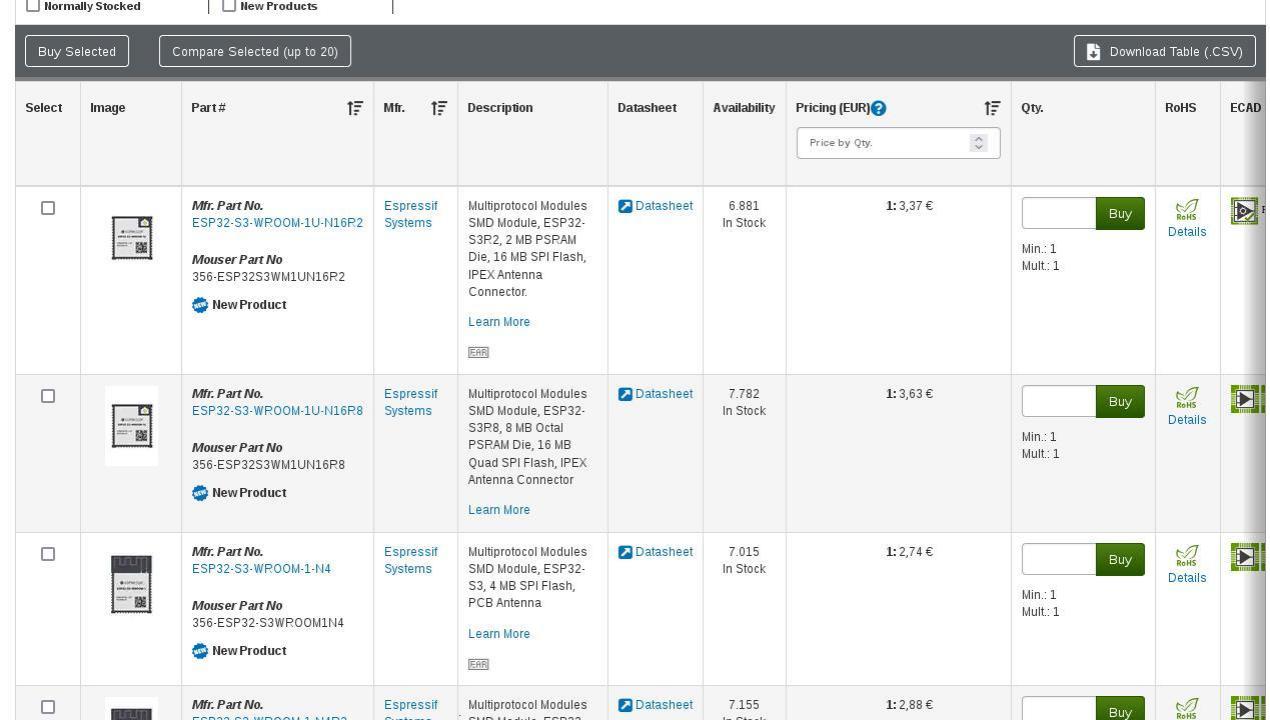The height and width of the screenshot is (720, 1270).
Task: Click Learn More for ESP32-S3-WROOM-1U-N16R2
Action: pyautogui.click(x=499, y=322)
